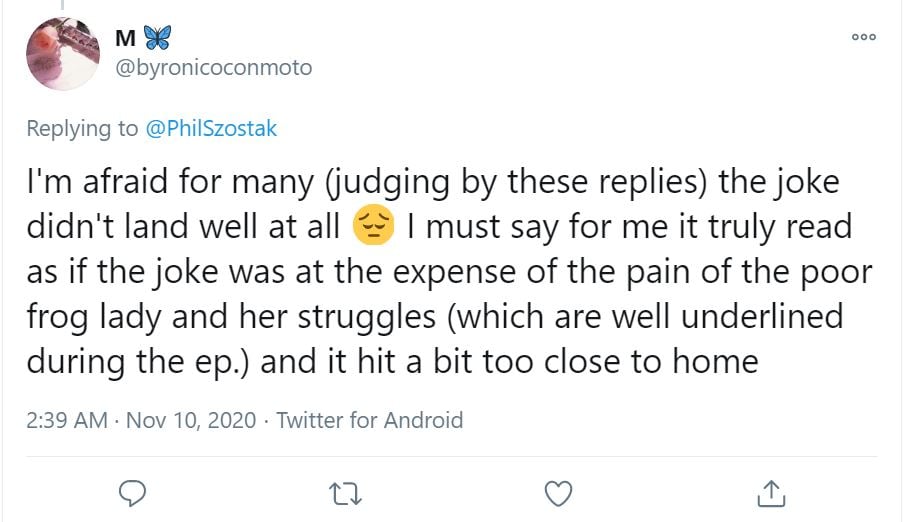Open the author's profile avatar picture

[62, 53]
